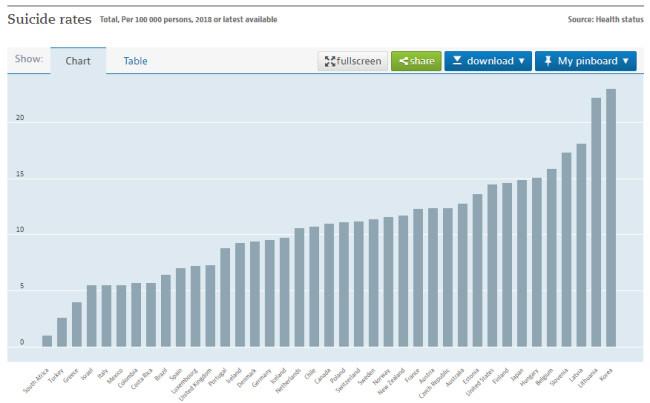The width and height of the screenshot is (650, 403).
Task: Select the bar for Turkey
Action: 62,332
